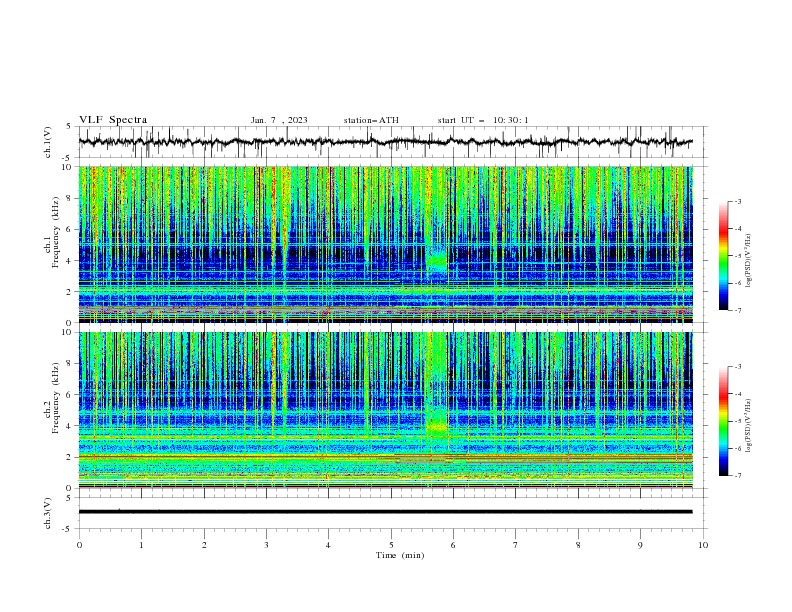Click the ch.2 spectrogram burst near 4 kHz
This screenshot has height=612, width=792.
pyautogui.click(x=437, y=427)
